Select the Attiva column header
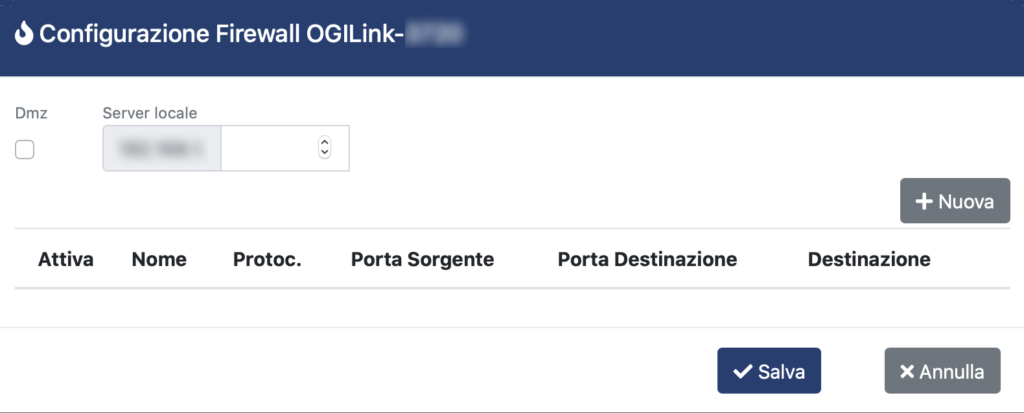This screenshot has height=413, width=1024. 65,259
